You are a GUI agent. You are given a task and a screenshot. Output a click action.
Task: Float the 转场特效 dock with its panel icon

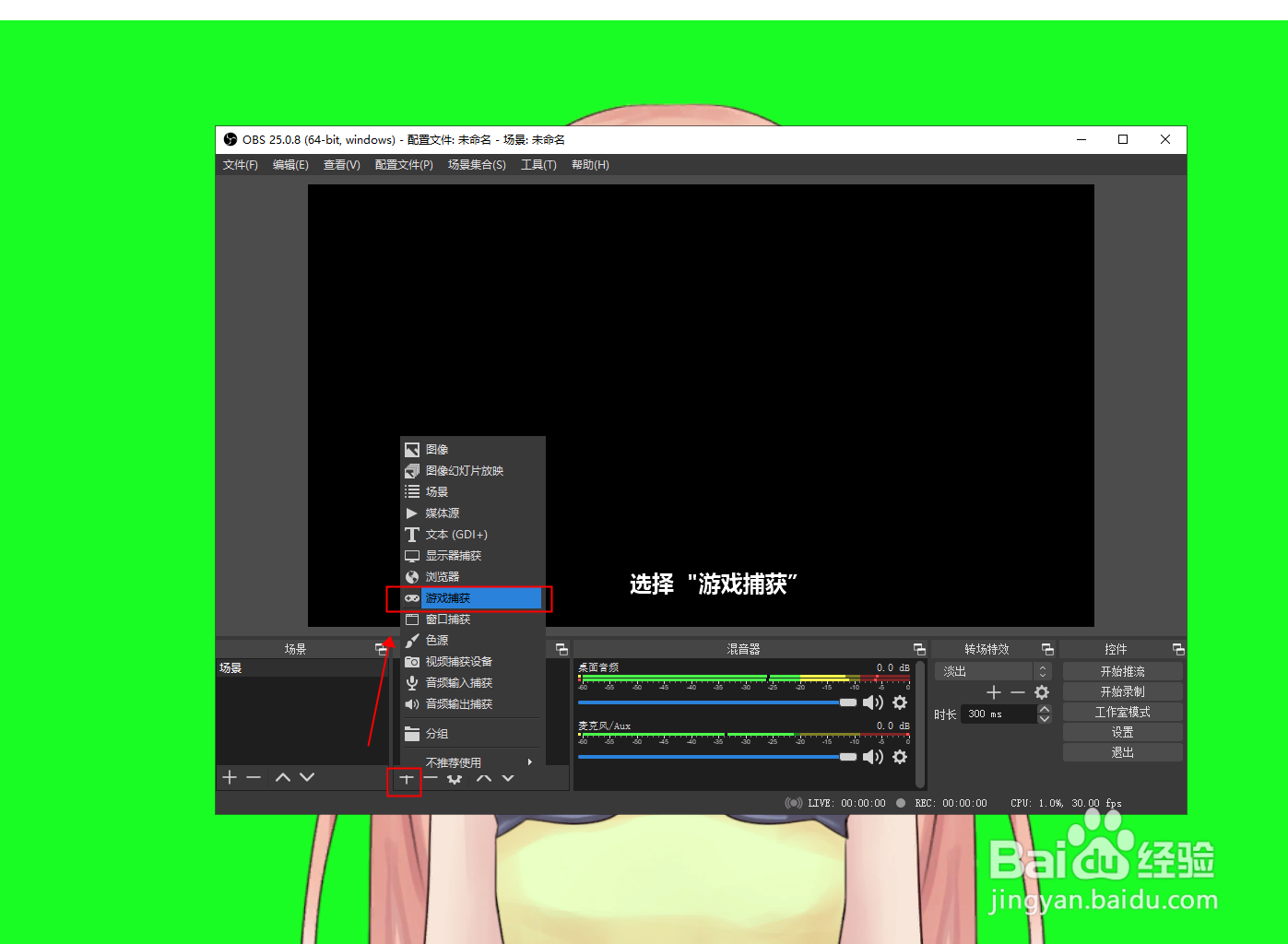pyautogui.click(x=1047, y=650)
